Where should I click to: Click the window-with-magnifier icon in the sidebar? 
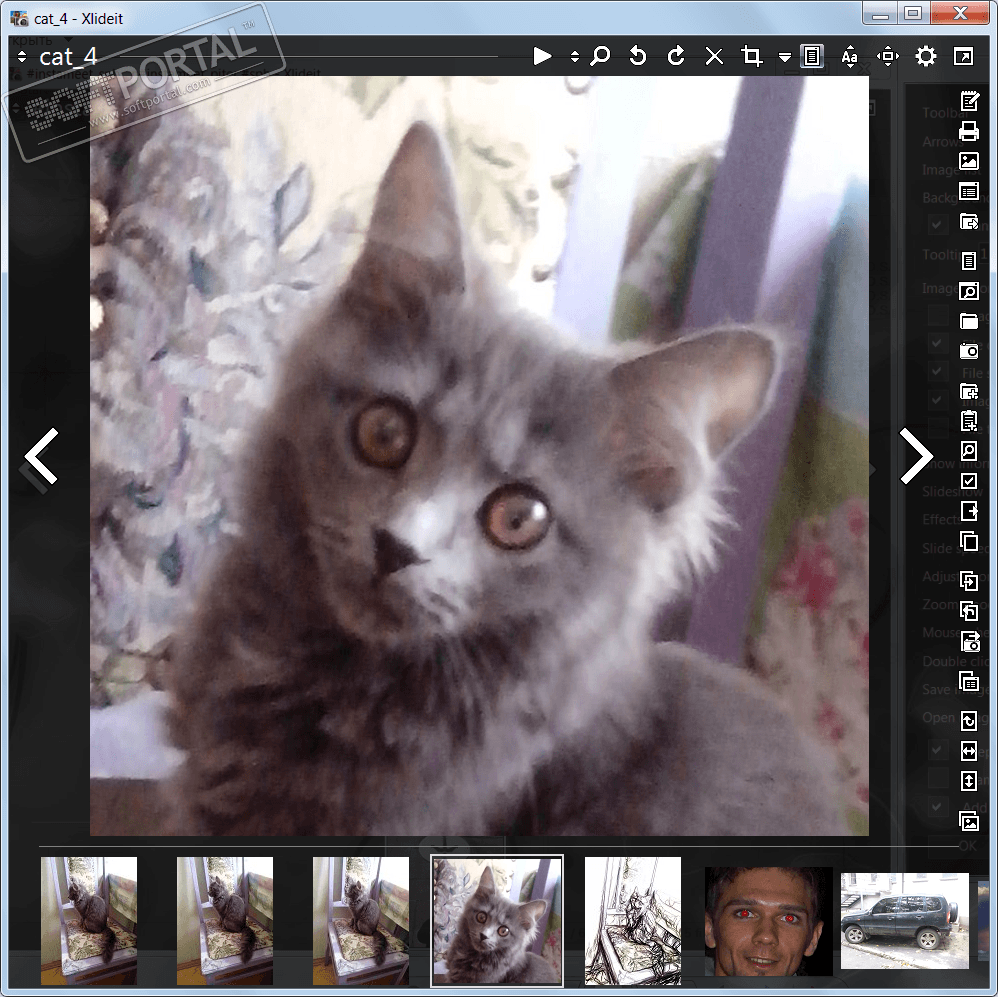969,291
